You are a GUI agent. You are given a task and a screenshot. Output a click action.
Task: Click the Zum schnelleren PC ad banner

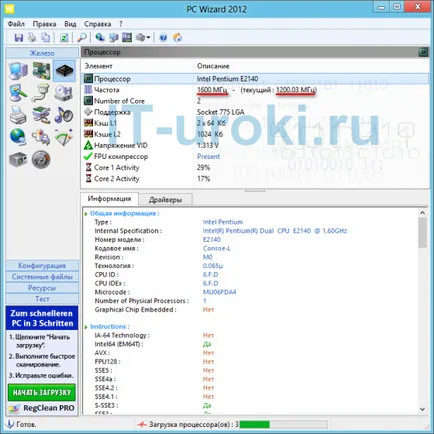point(42,318)
